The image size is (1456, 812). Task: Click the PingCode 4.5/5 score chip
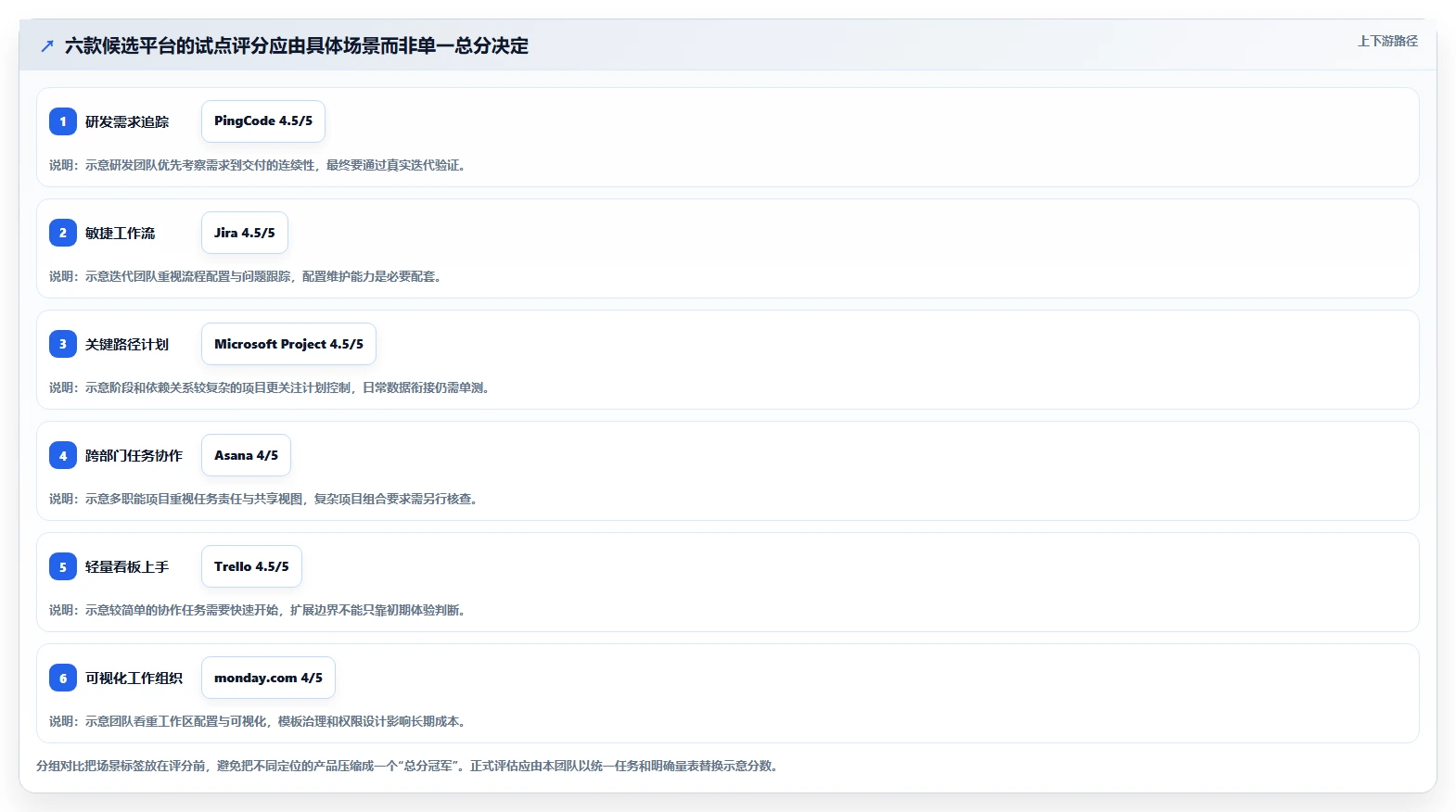tap(263, 121)
